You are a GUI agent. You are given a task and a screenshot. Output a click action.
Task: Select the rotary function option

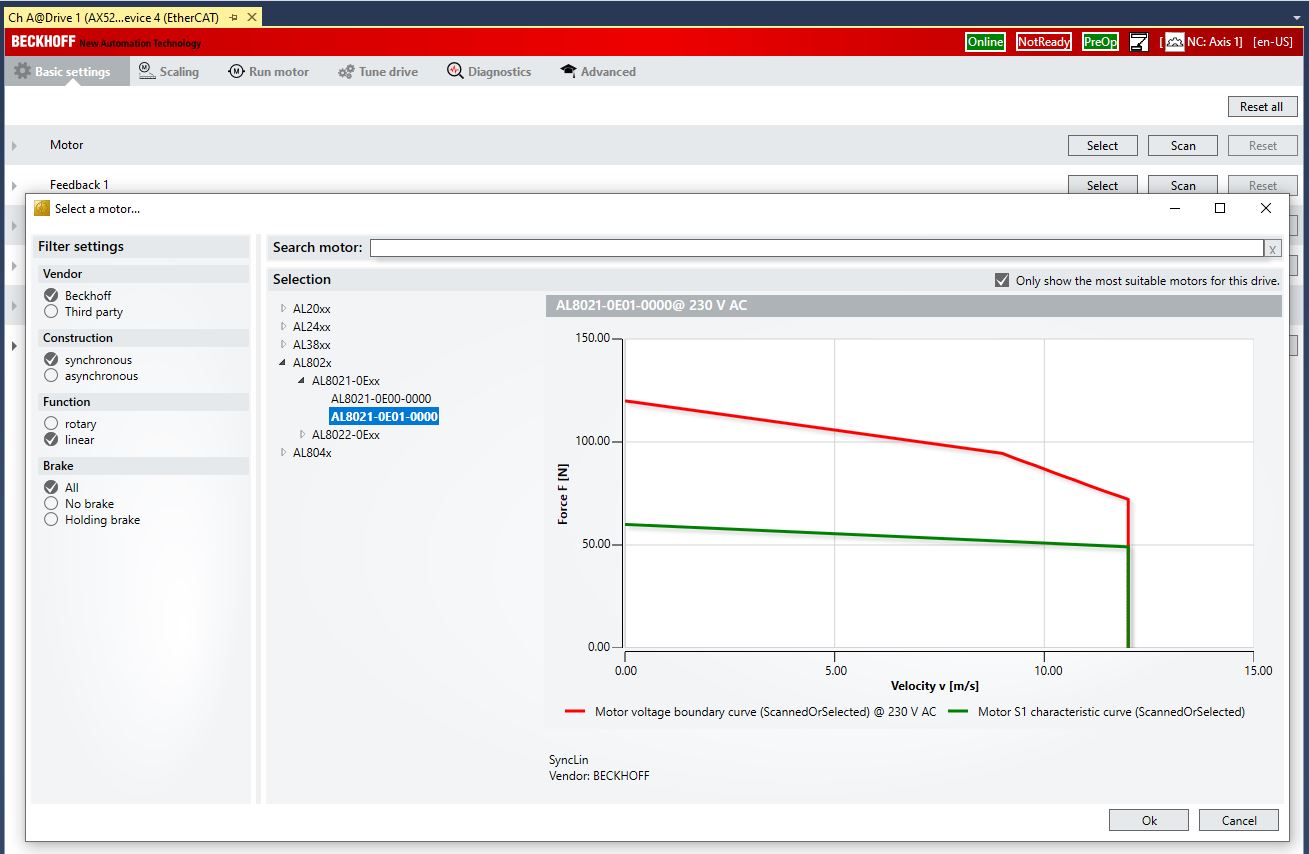tap(51, 424)
